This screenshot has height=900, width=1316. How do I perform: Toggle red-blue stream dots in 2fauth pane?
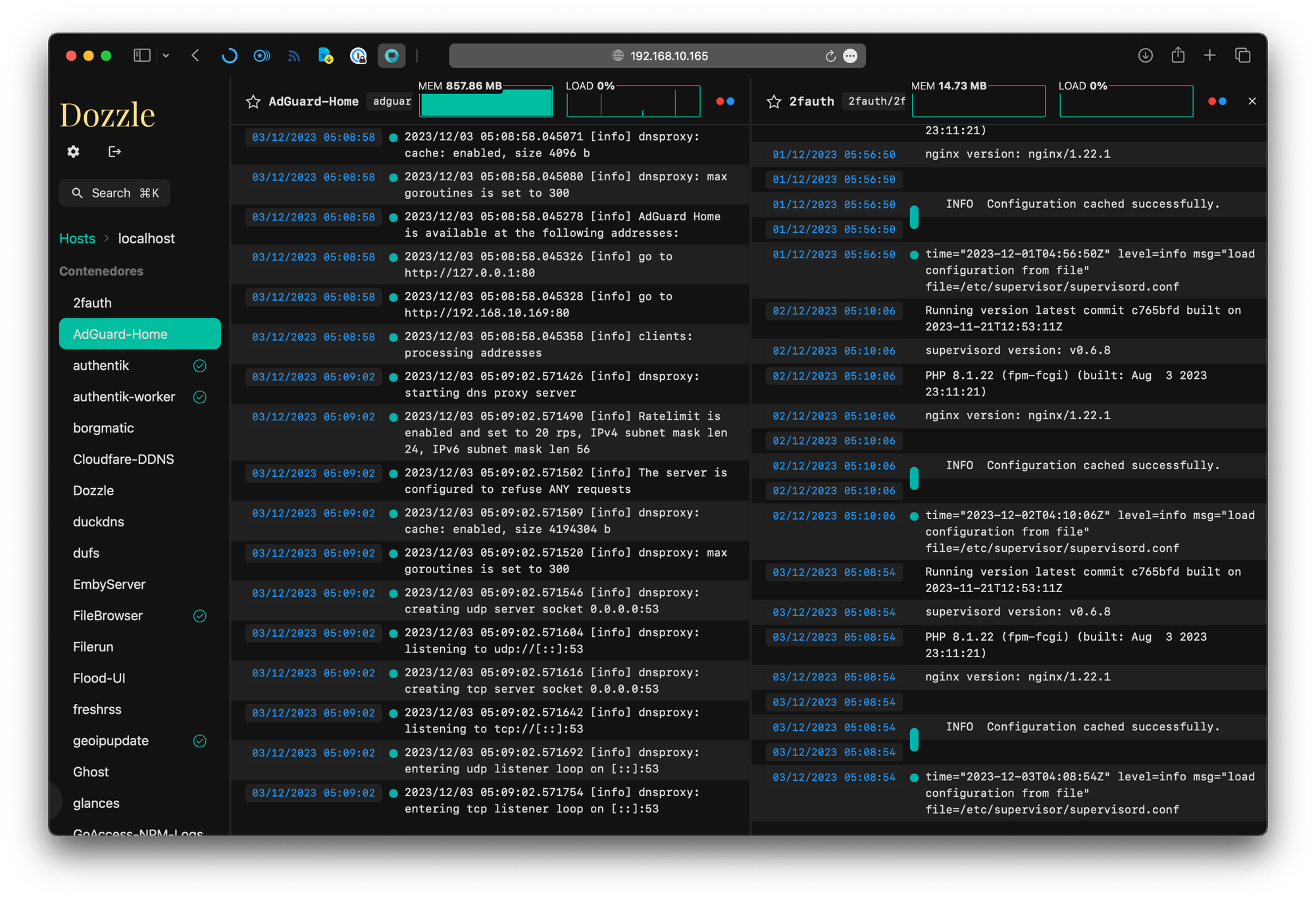[1217, 101]
